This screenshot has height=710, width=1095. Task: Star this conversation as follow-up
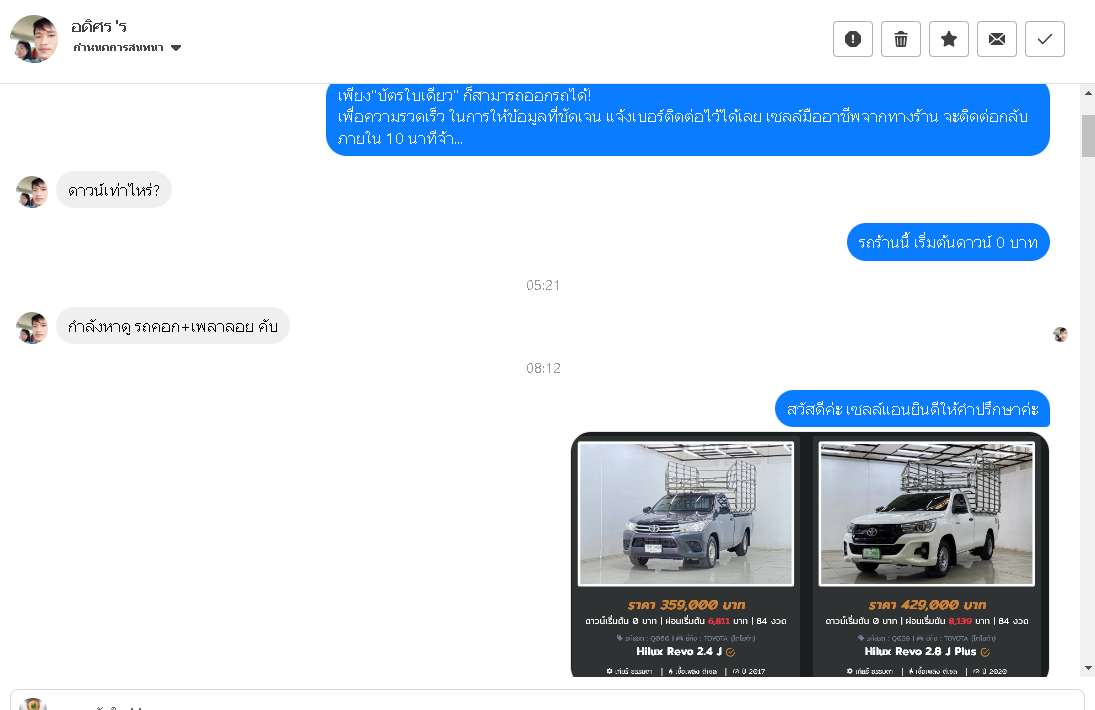coord(949,39)
